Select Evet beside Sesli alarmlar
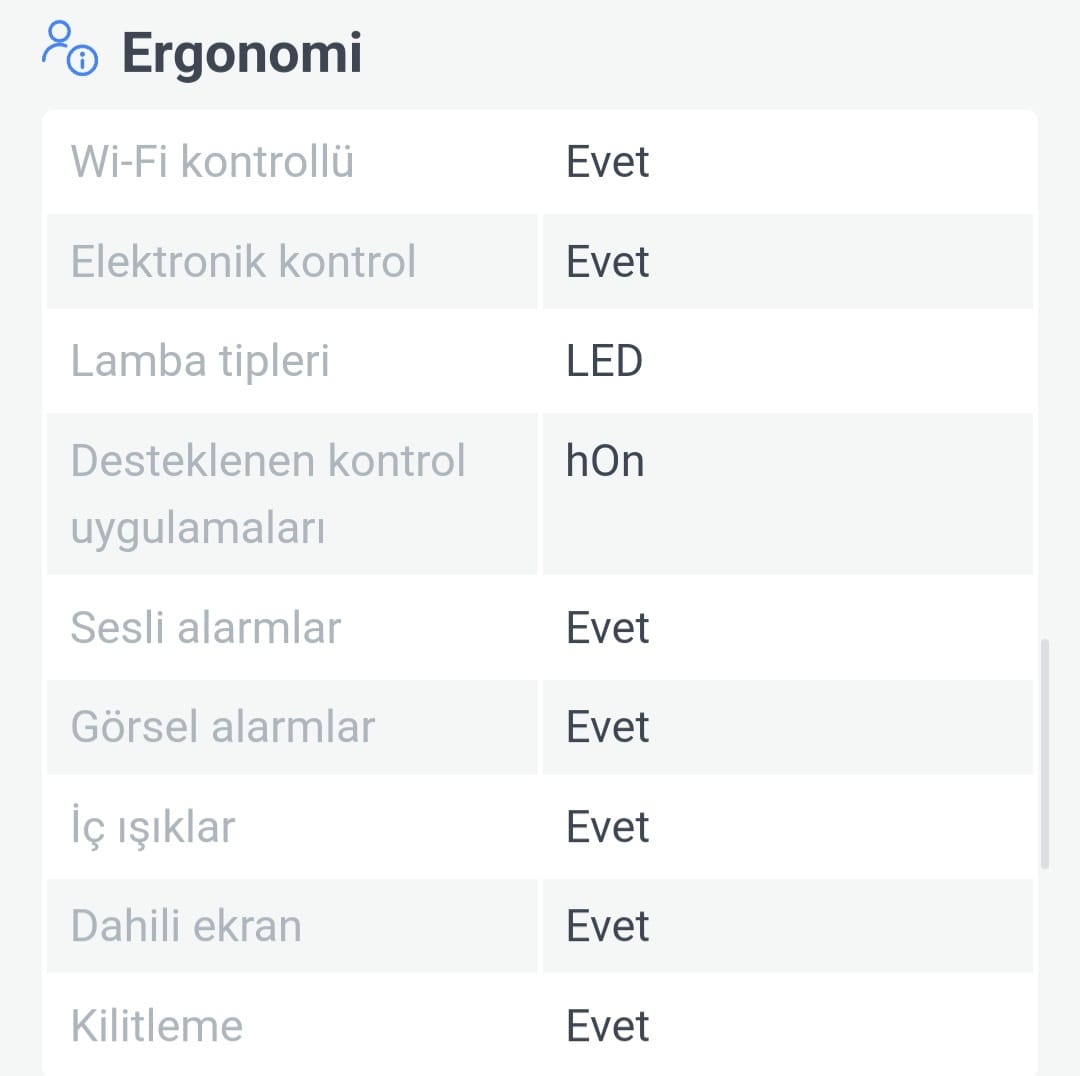This screenshot has width=1080, height=1076. [x=607, y=628]
